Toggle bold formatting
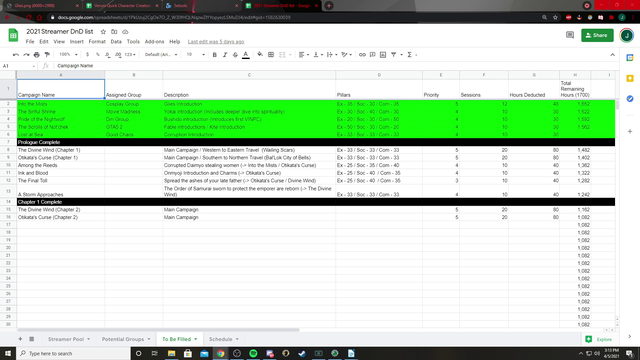The height and width of the screenshot is (360, 640). pyautogui.click(x=214, y=55)
